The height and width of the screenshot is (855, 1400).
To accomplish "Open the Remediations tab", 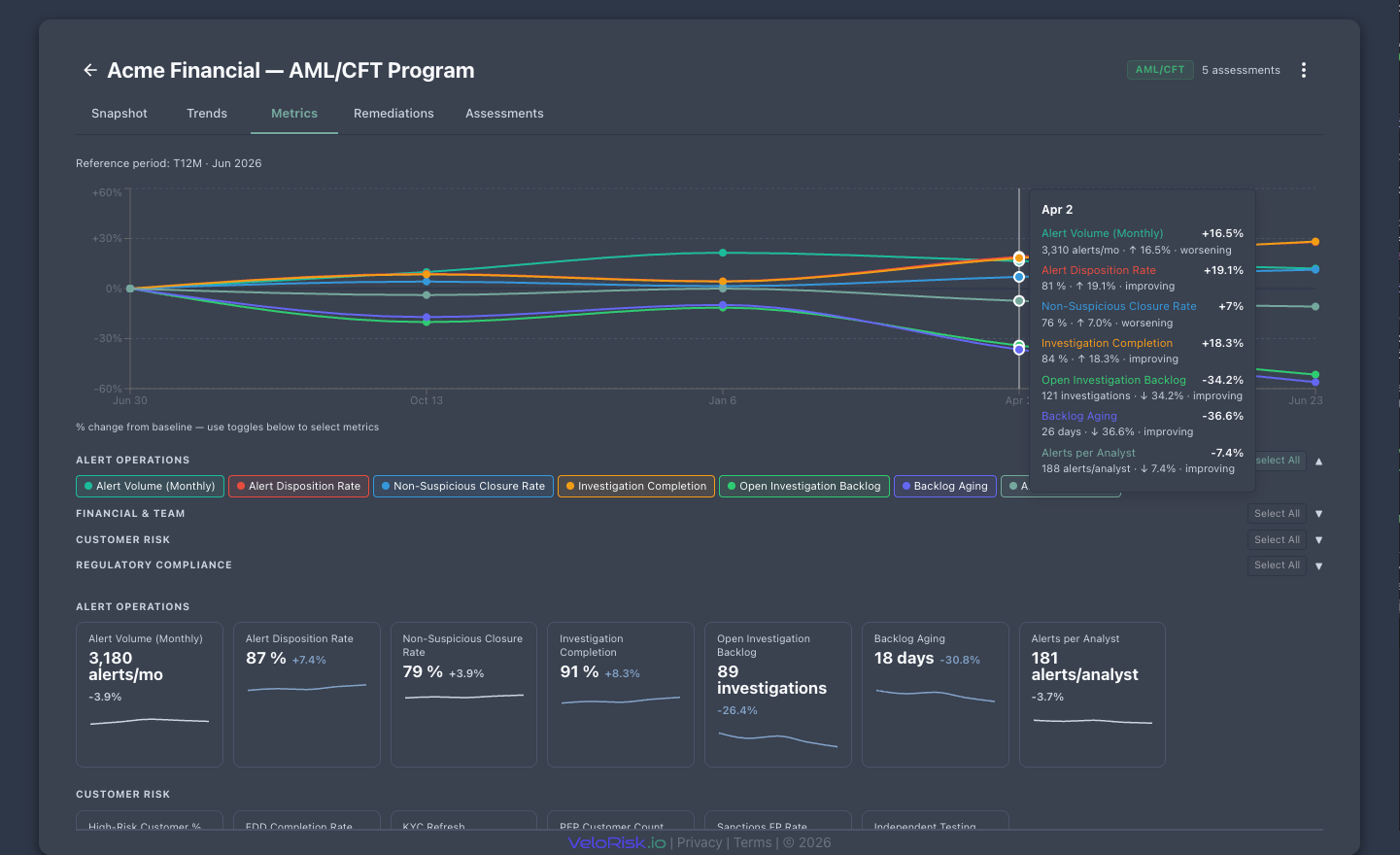I will (393, 114).
